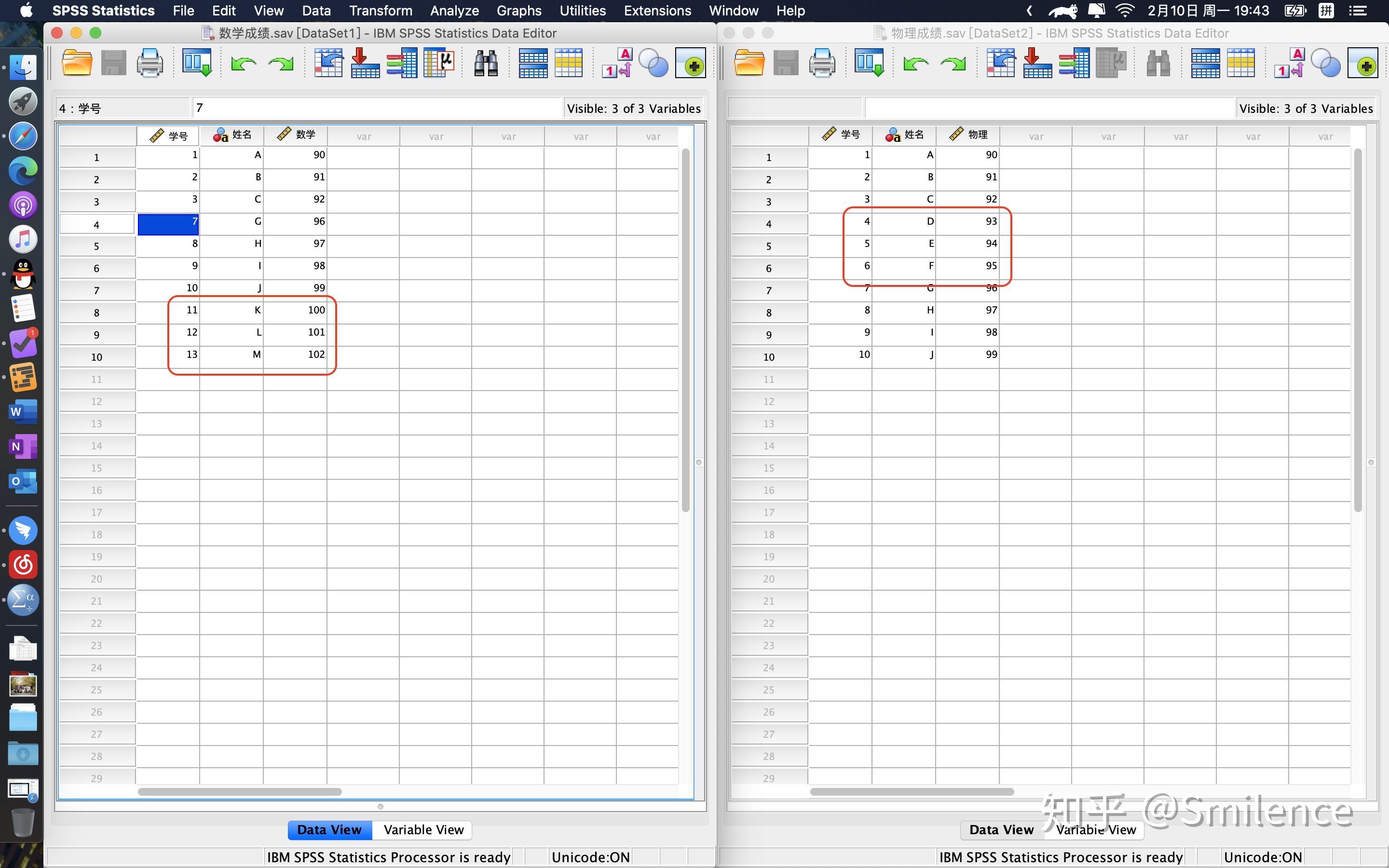The width and height of the screenshot is (1389, 868).
Task: Click horizontal scrollbar in left data grid
Action: coord(240,792)
